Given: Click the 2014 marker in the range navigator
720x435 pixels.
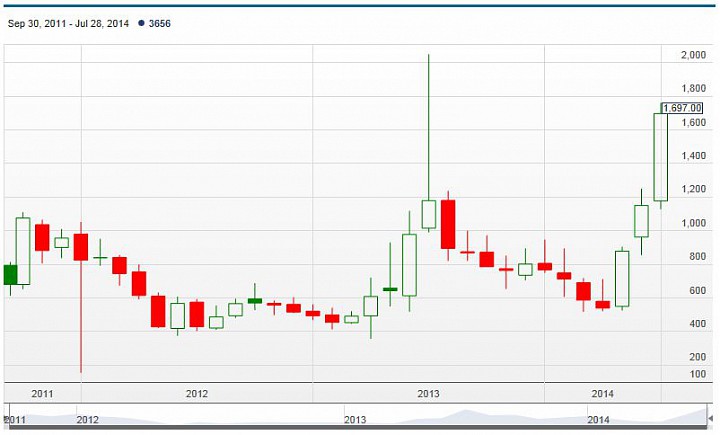Looking at the screenshot, I should point(598,419).
